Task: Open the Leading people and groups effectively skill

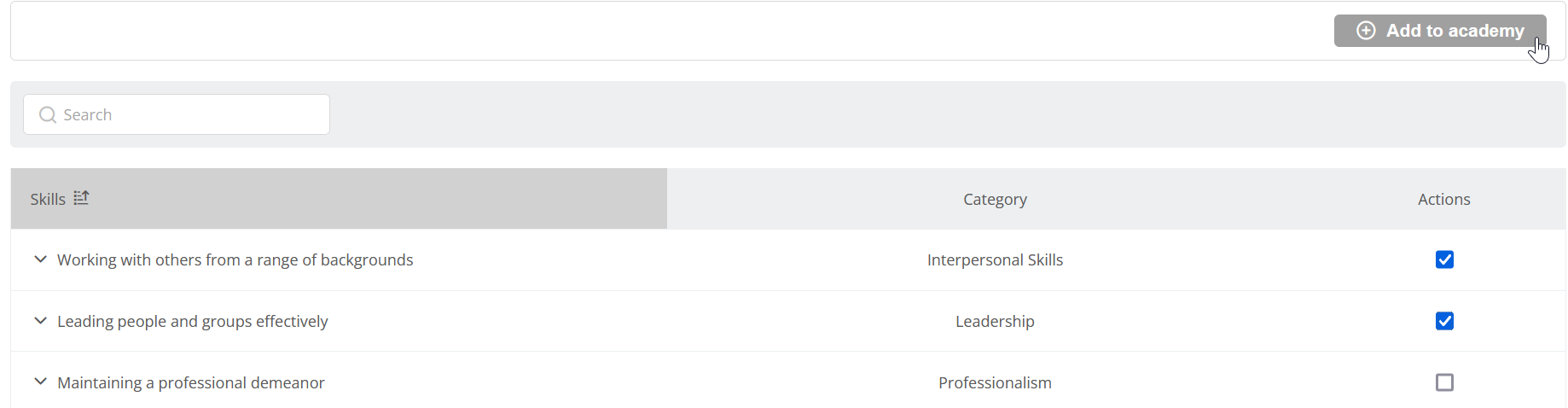Action: [192, 321]
